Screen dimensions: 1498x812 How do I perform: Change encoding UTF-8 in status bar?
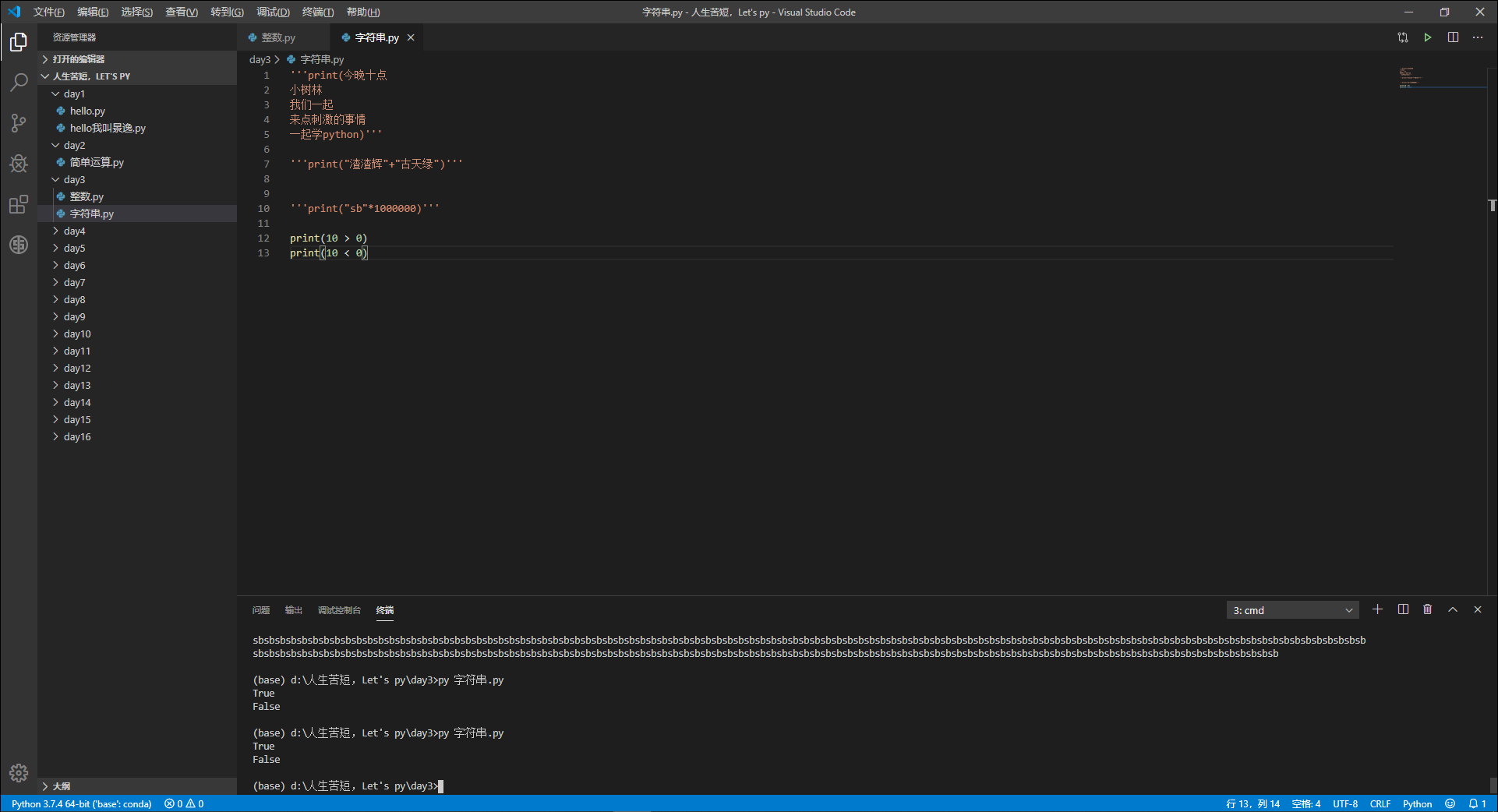click(1345, 803)
